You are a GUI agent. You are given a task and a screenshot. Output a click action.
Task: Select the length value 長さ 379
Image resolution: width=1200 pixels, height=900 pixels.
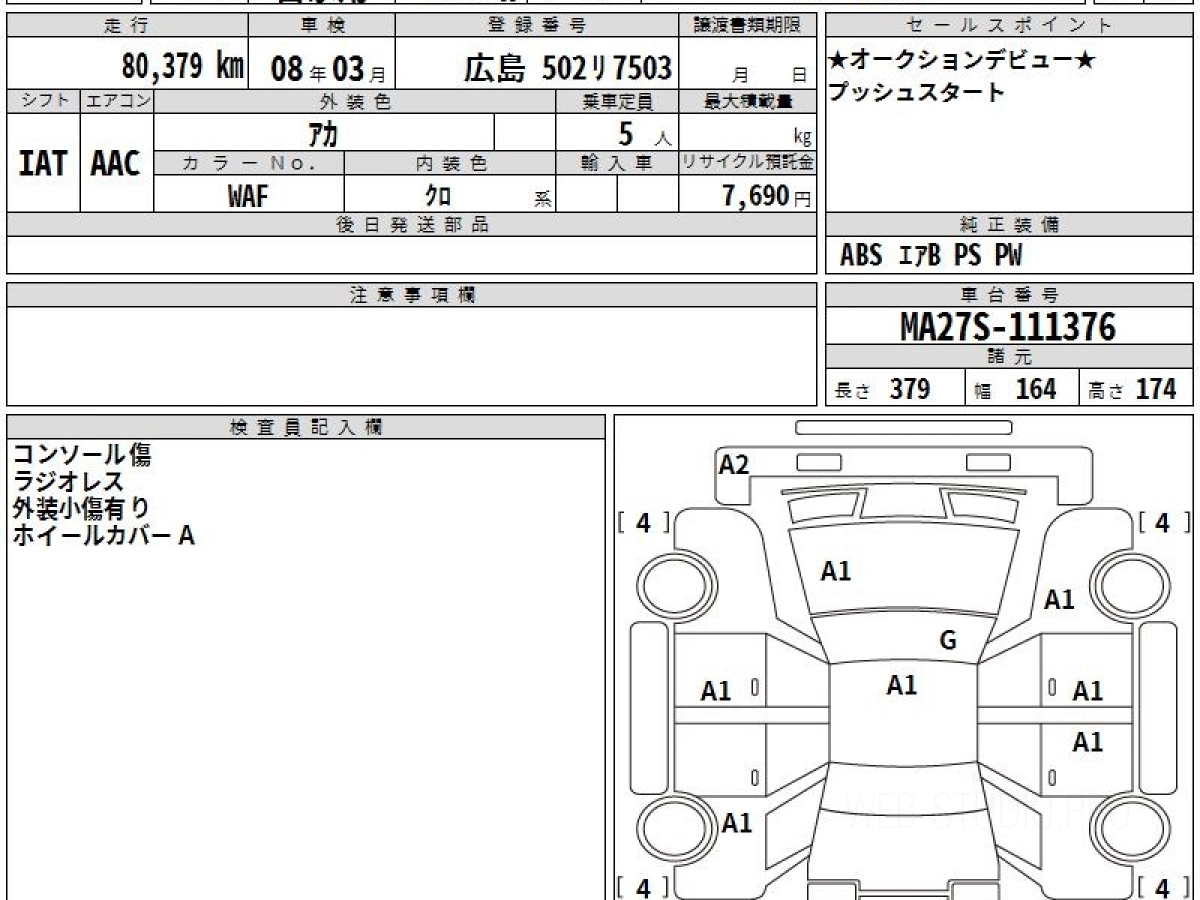(x=883, y=389)
